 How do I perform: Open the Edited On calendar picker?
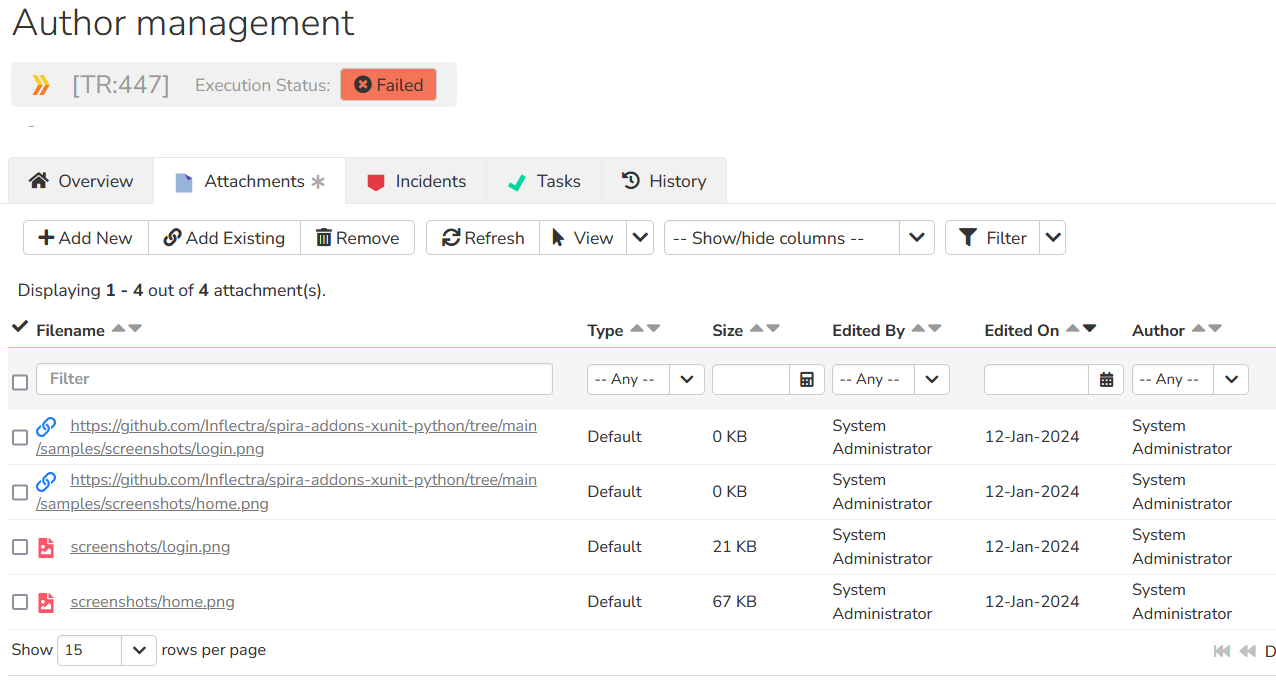(1106, 380)
